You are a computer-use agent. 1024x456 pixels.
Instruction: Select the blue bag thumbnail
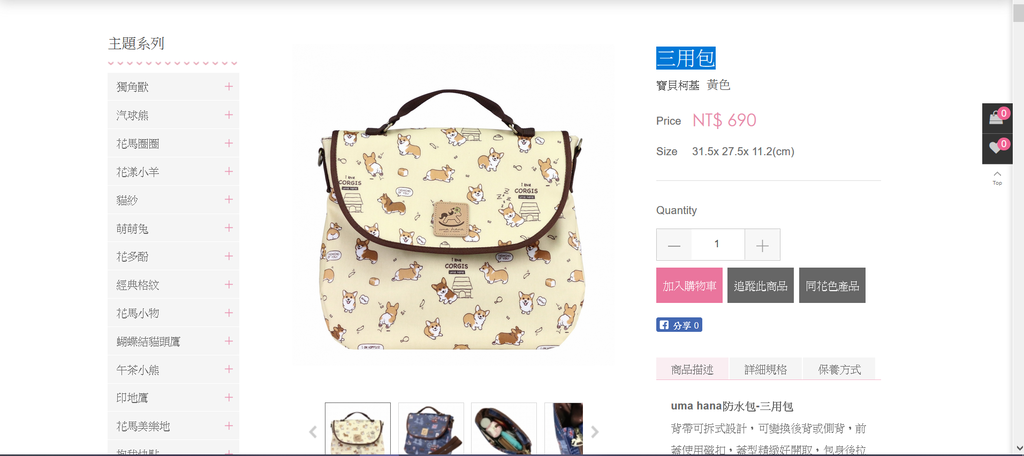[431, 429]
